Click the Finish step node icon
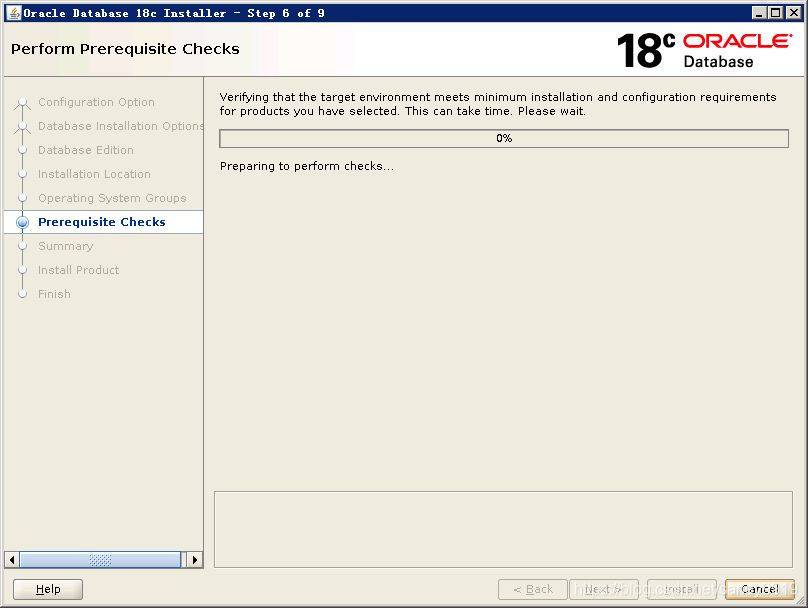 22,294
